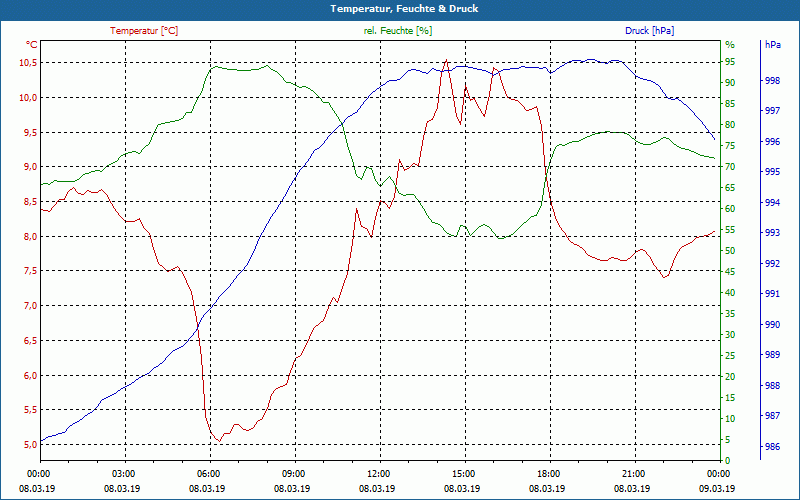Click the "25" humidity axis value

tap(730, 356)
